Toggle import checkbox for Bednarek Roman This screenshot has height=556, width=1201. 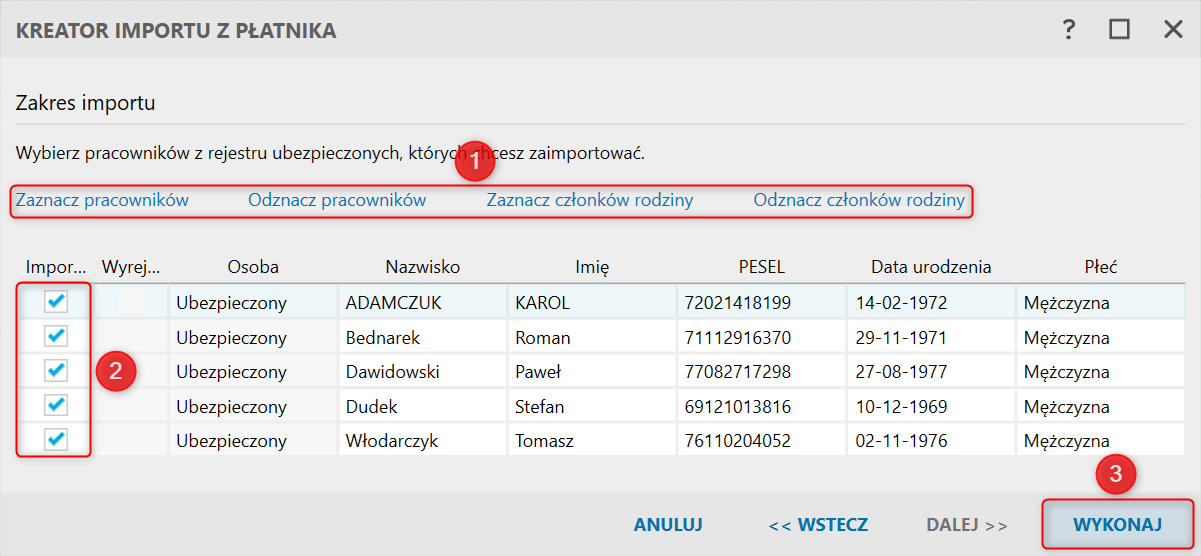(x=57, y=337)
